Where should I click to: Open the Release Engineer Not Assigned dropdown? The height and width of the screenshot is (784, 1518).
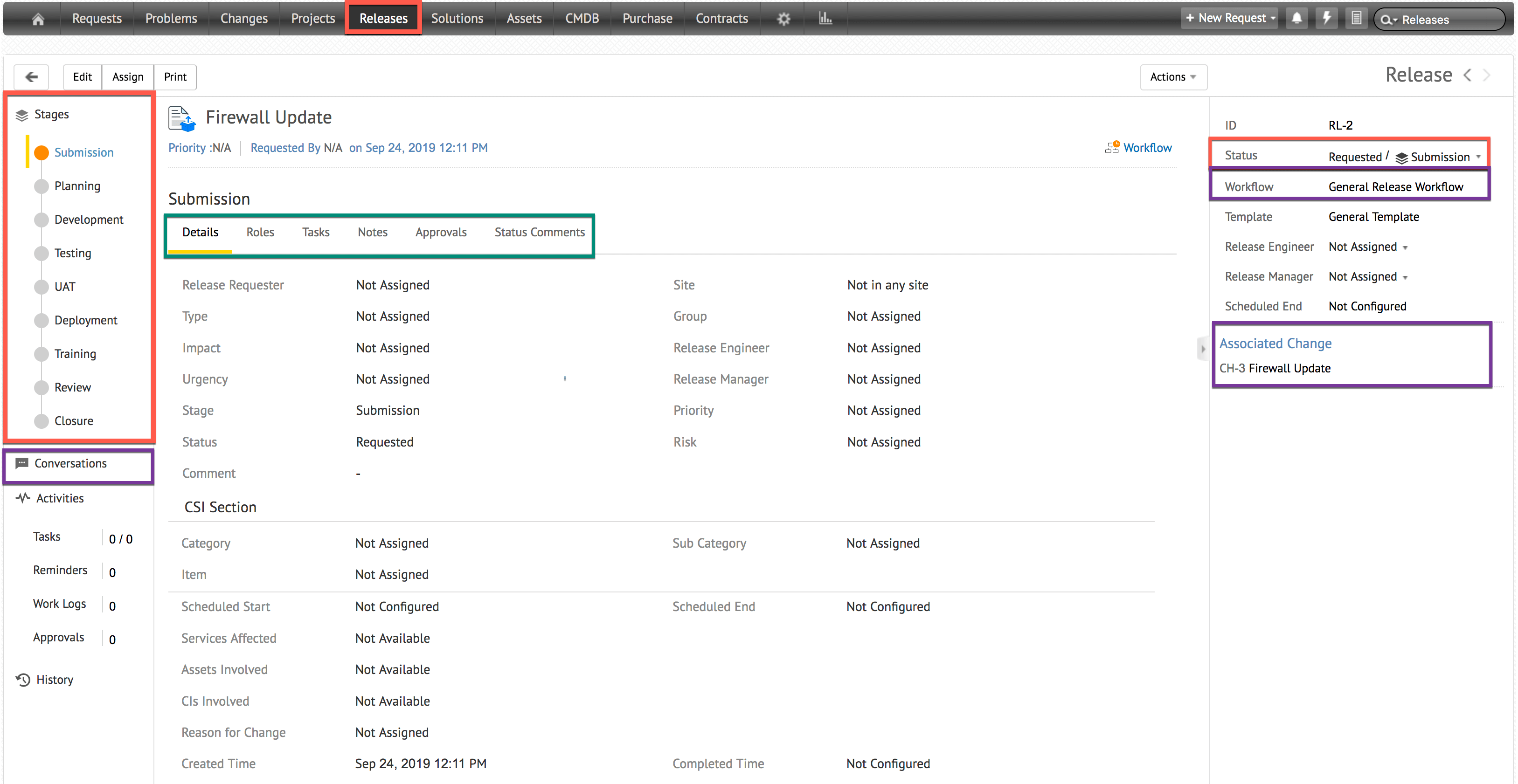[x=1368, y=247]
